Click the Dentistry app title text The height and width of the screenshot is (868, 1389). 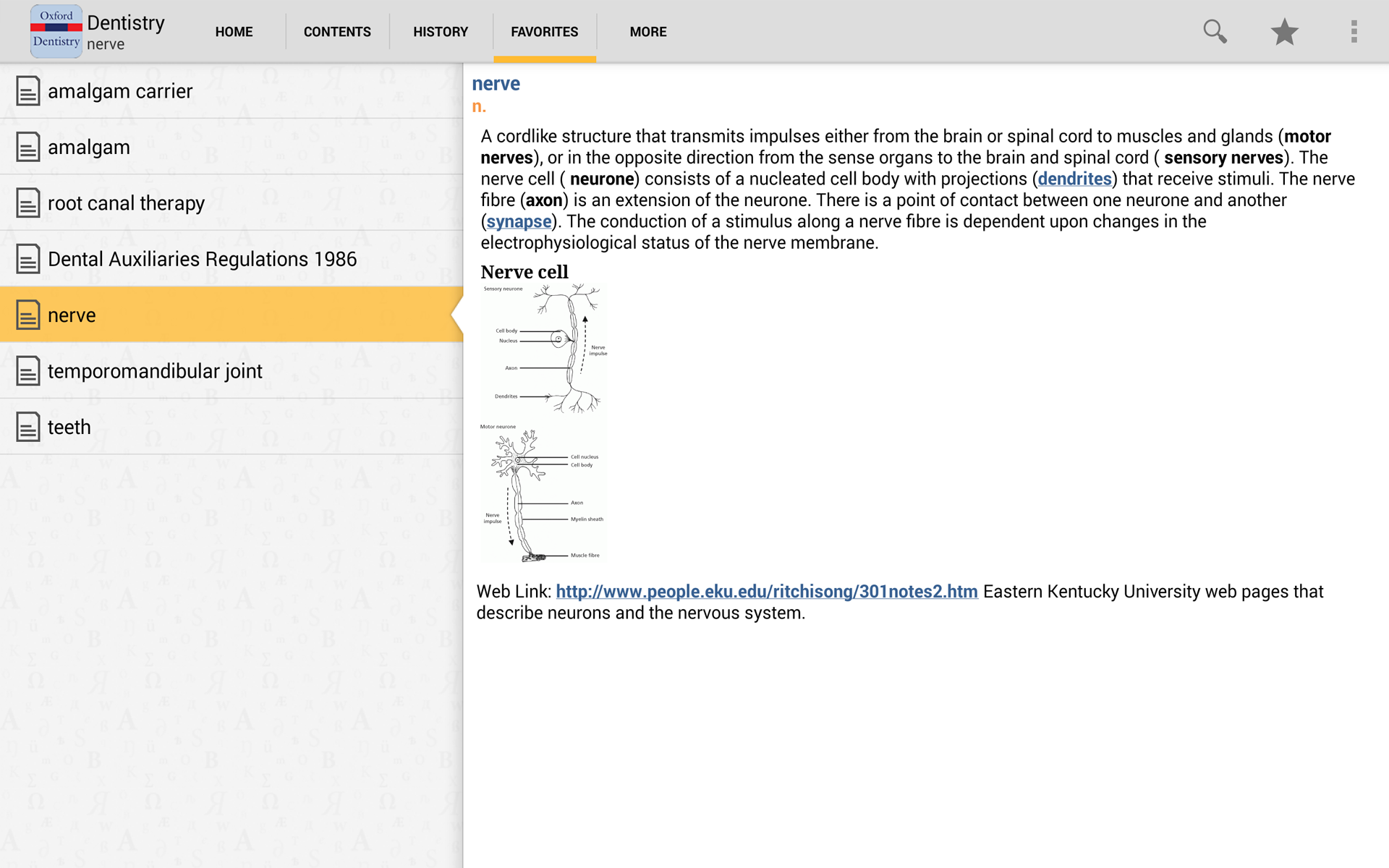pos(126,22)
